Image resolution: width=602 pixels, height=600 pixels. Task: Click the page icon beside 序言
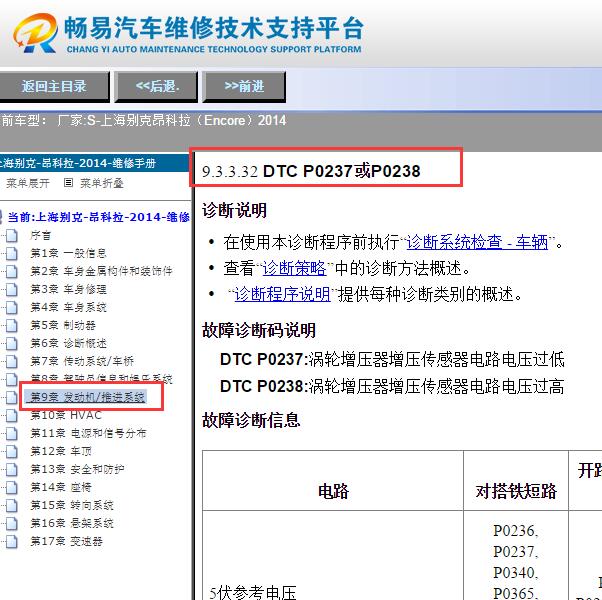[12, 235]
